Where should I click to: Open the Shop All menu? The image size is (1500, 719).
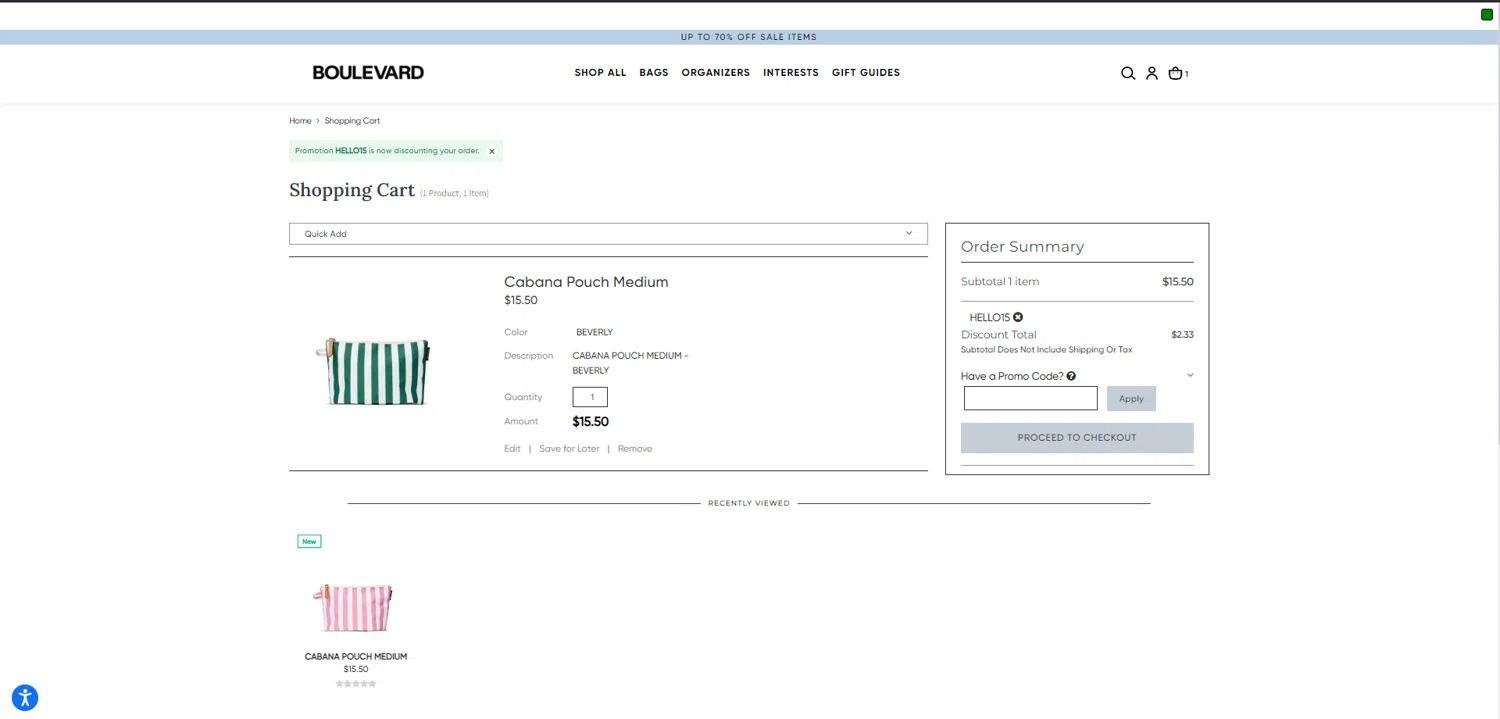(600, 73)
